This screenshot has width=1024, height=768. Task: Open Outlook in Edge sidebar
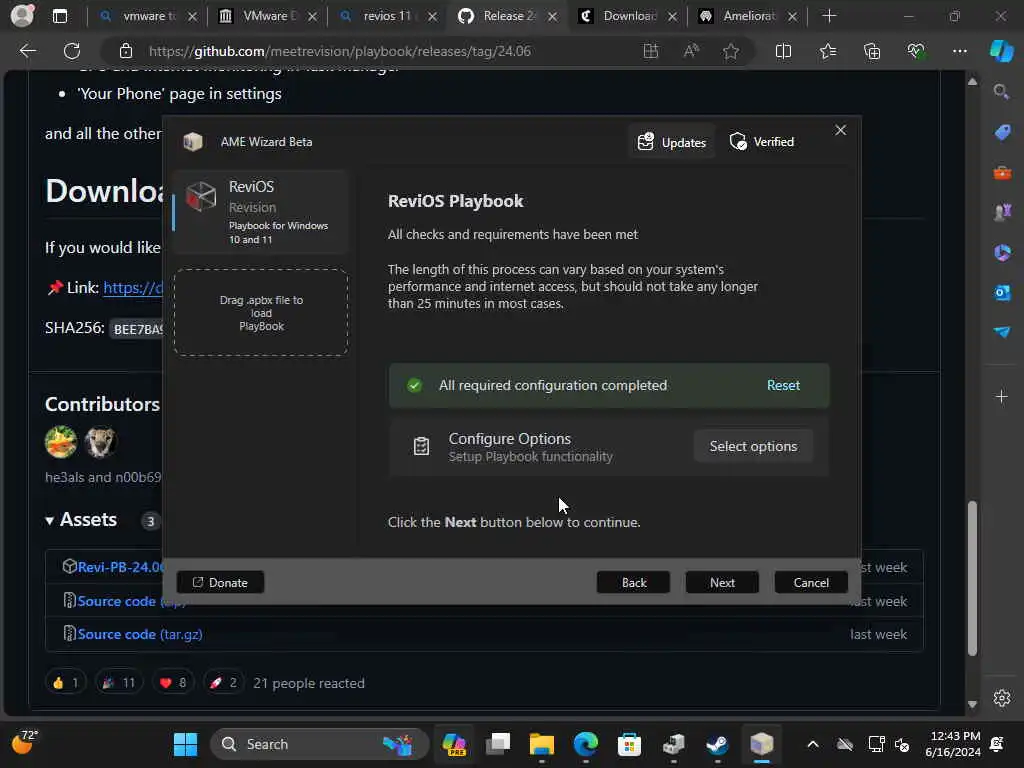tap(1002, 292)
